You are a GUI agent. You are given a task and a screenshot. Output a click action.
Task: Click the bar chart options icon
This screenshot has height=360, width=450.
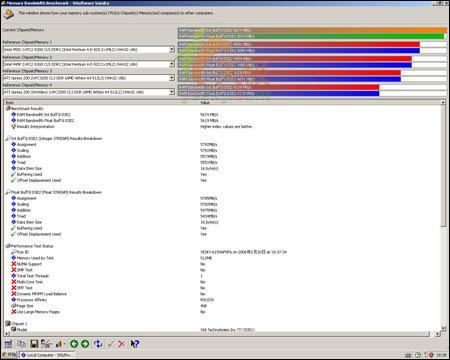pyautogui.click(x=59, y=344)
